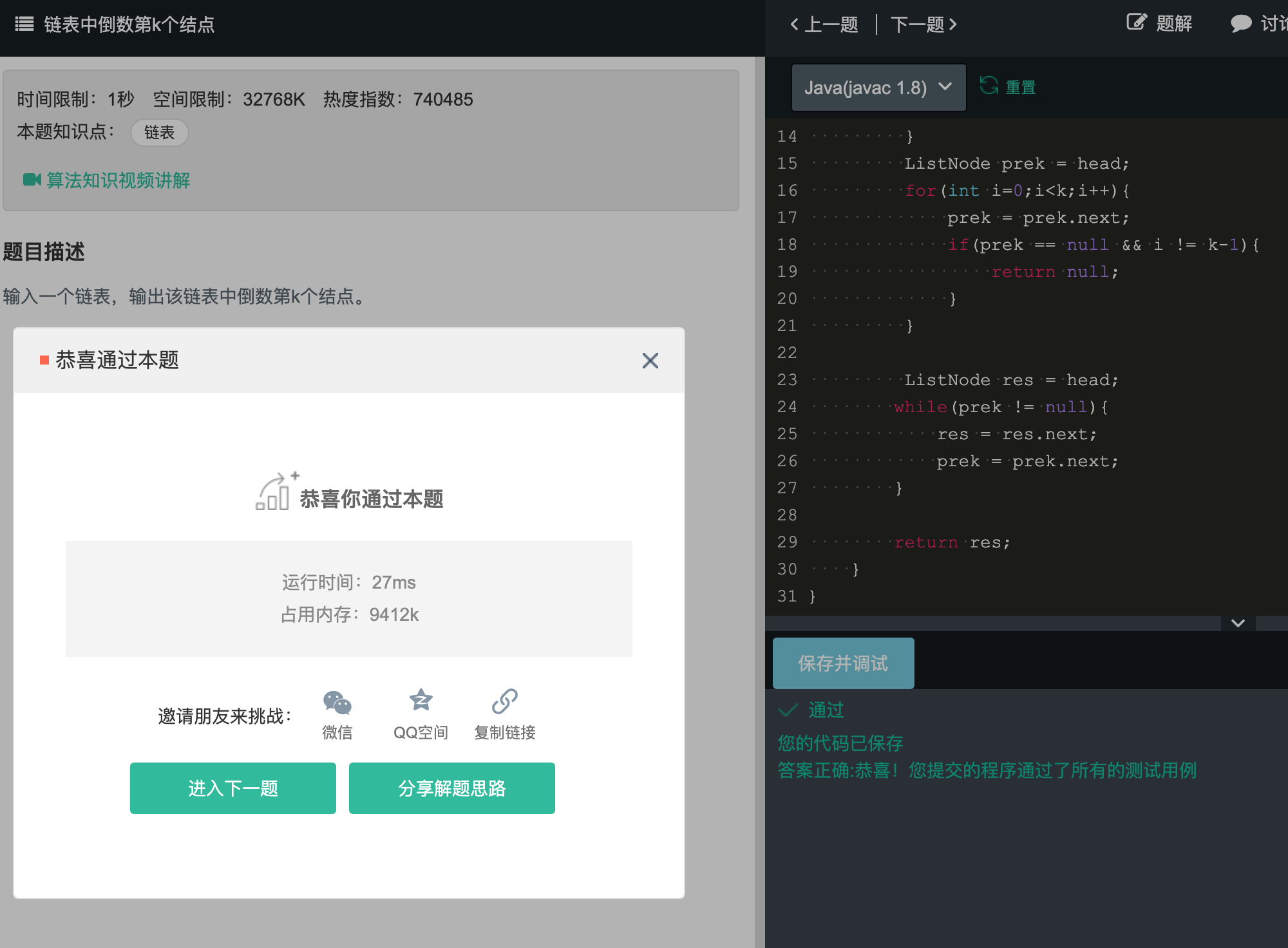
Task: Click the copy link chain icon
Action: pos(505,701)
